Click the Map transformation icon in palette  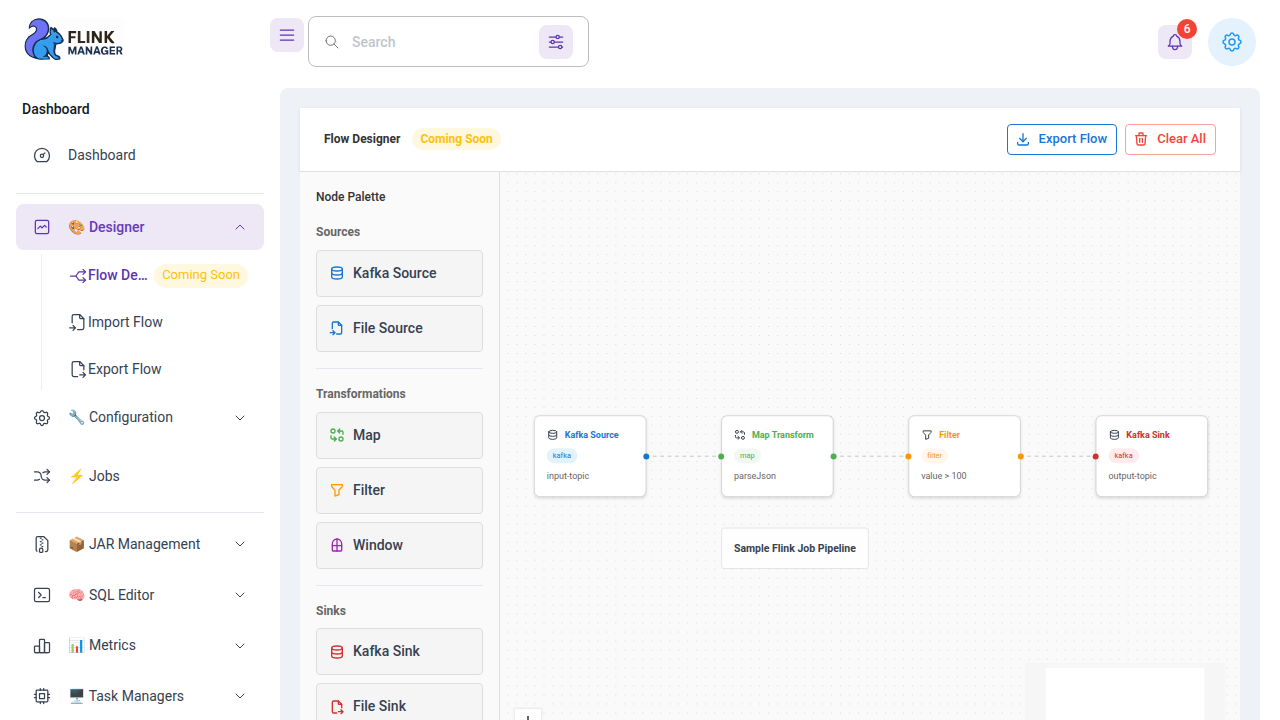tap(337, 435)
